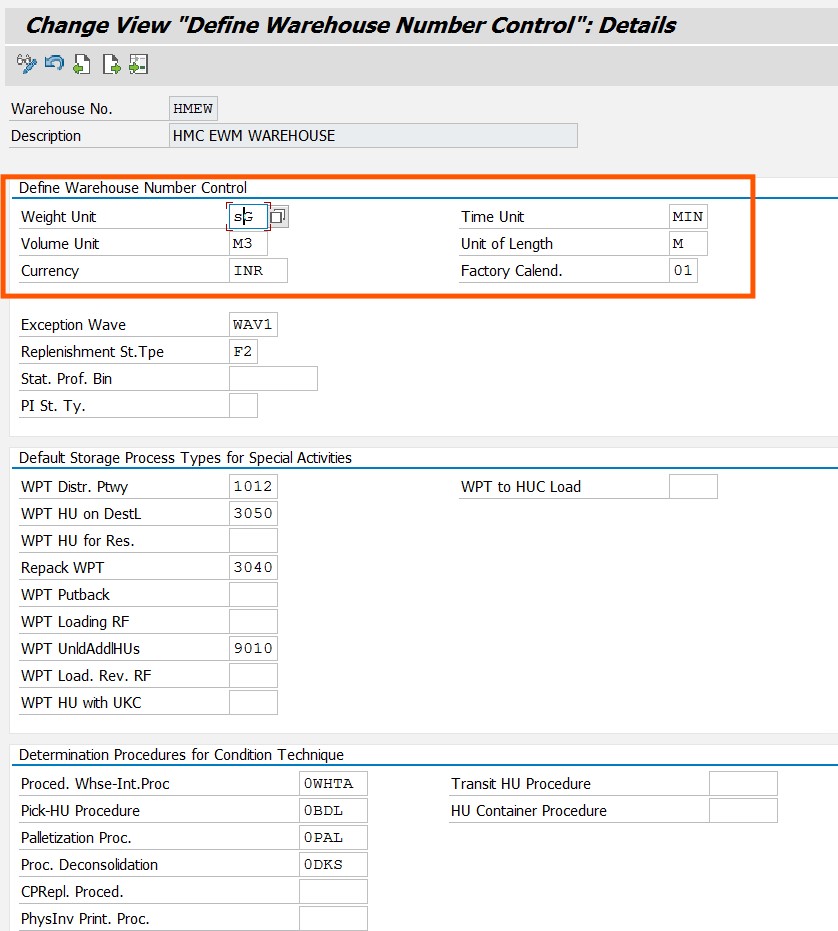
Task: Focus the Time Unit field with MIN
Action: point(688,217)
